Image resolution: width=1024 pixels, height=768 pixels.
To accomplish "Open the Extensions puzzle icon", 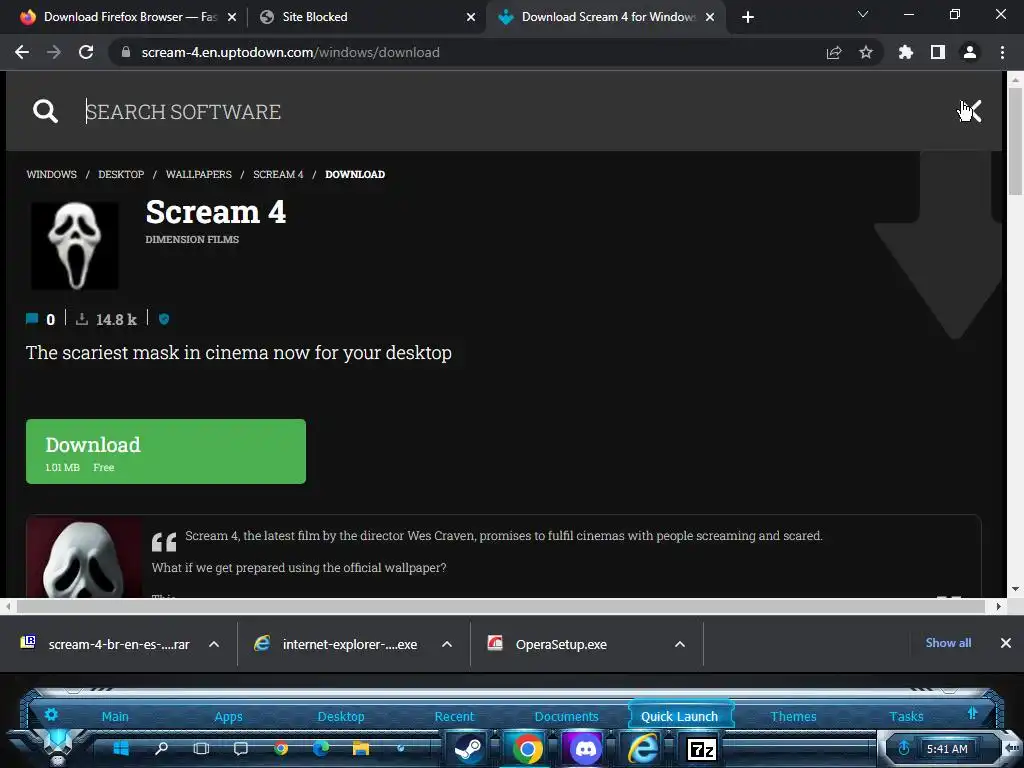I will click(x=906, y=52).
